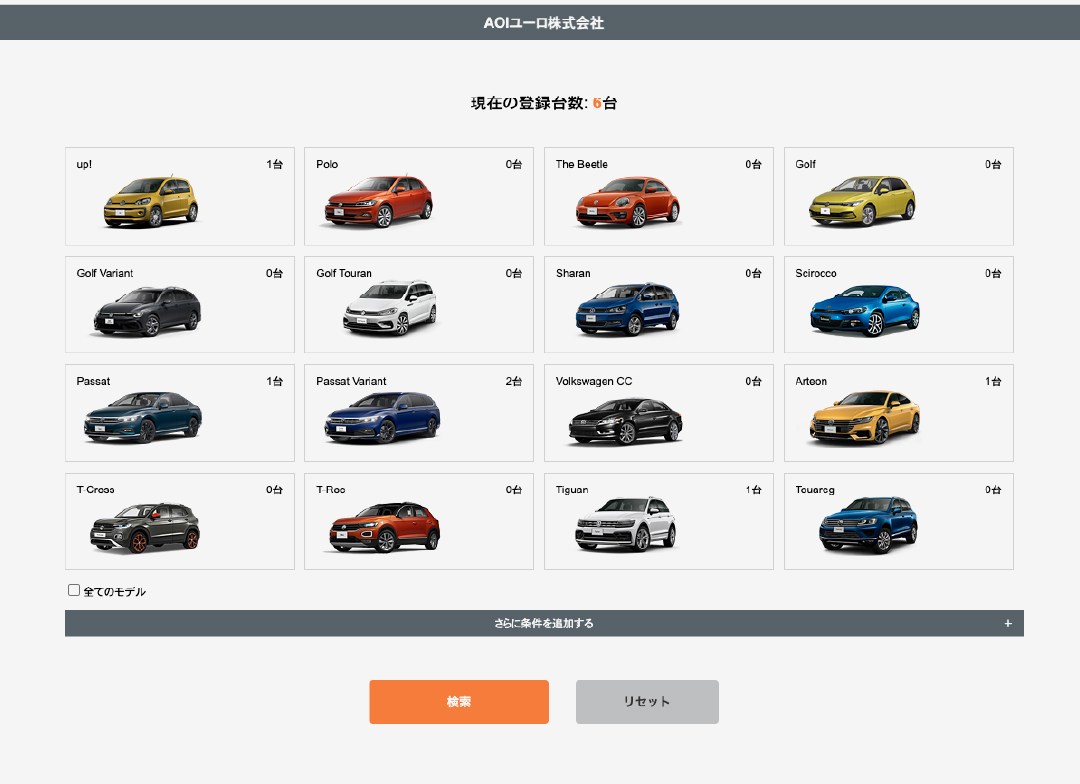Click the 1台 count on Arteon
Screen dimensions: 1080x784
tap(993, 381)
